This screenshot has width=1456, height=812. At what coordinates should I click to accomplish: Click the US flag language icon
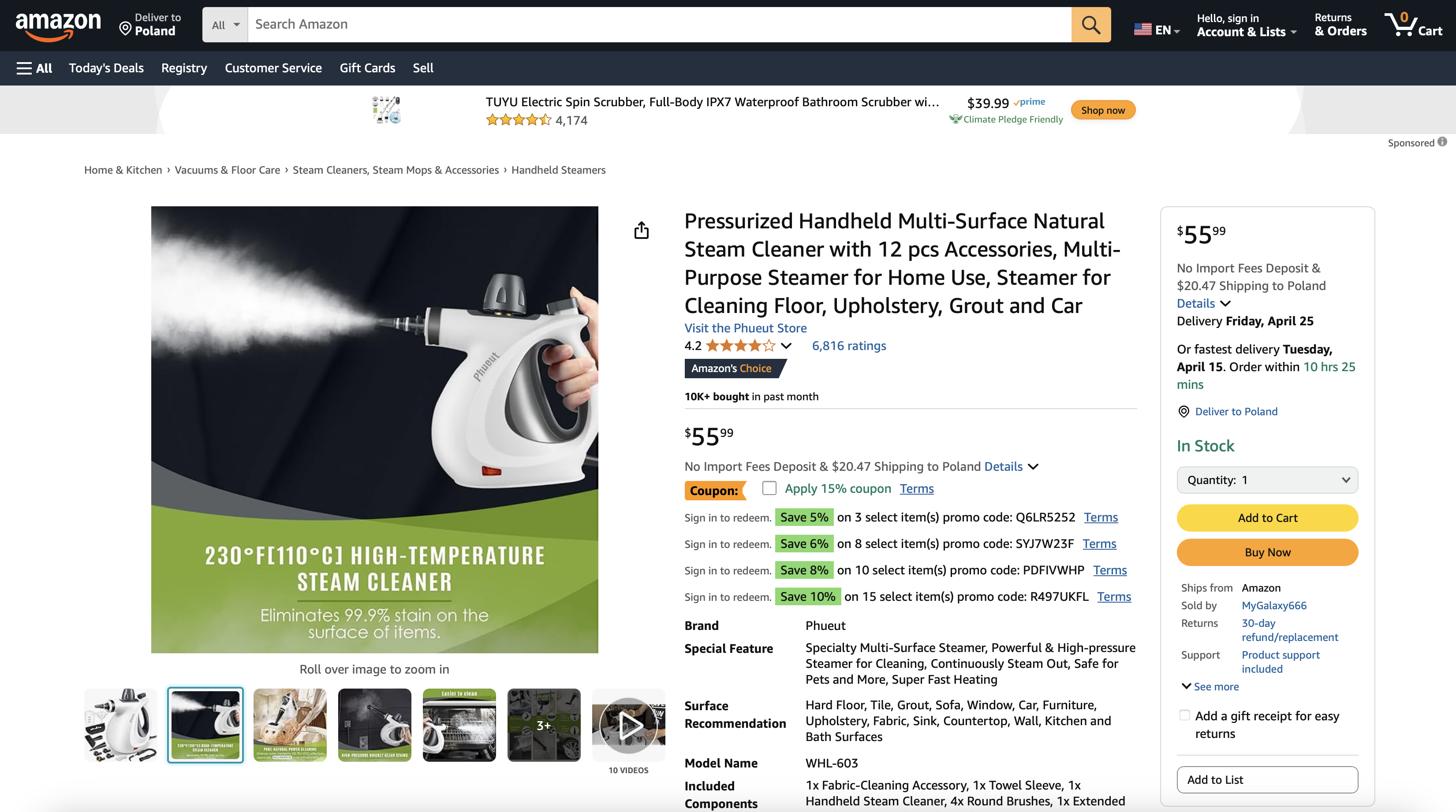(x=1143, y=30)
